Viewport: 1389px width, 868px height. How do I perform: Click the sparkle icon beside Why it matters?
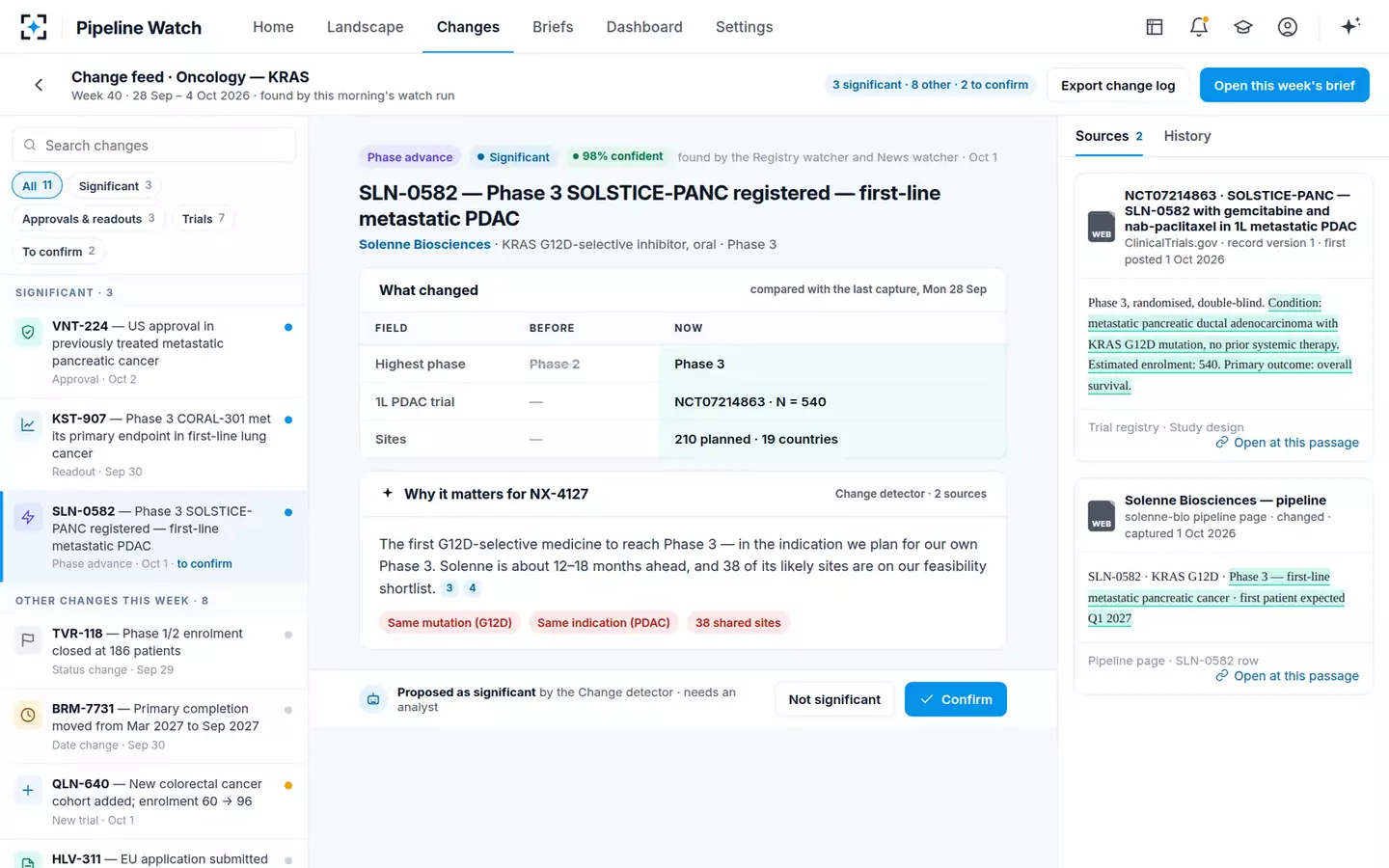click(388, 493)
